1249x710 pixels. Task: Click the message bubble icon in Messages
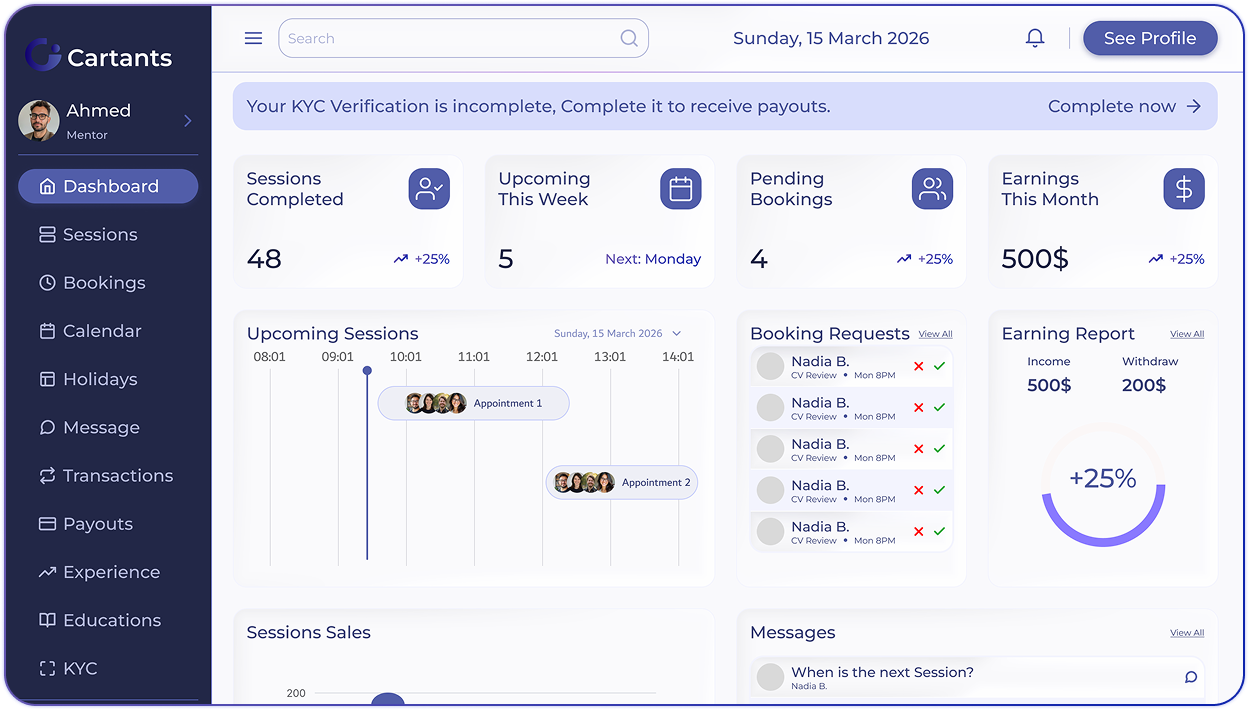[1191, 677]
